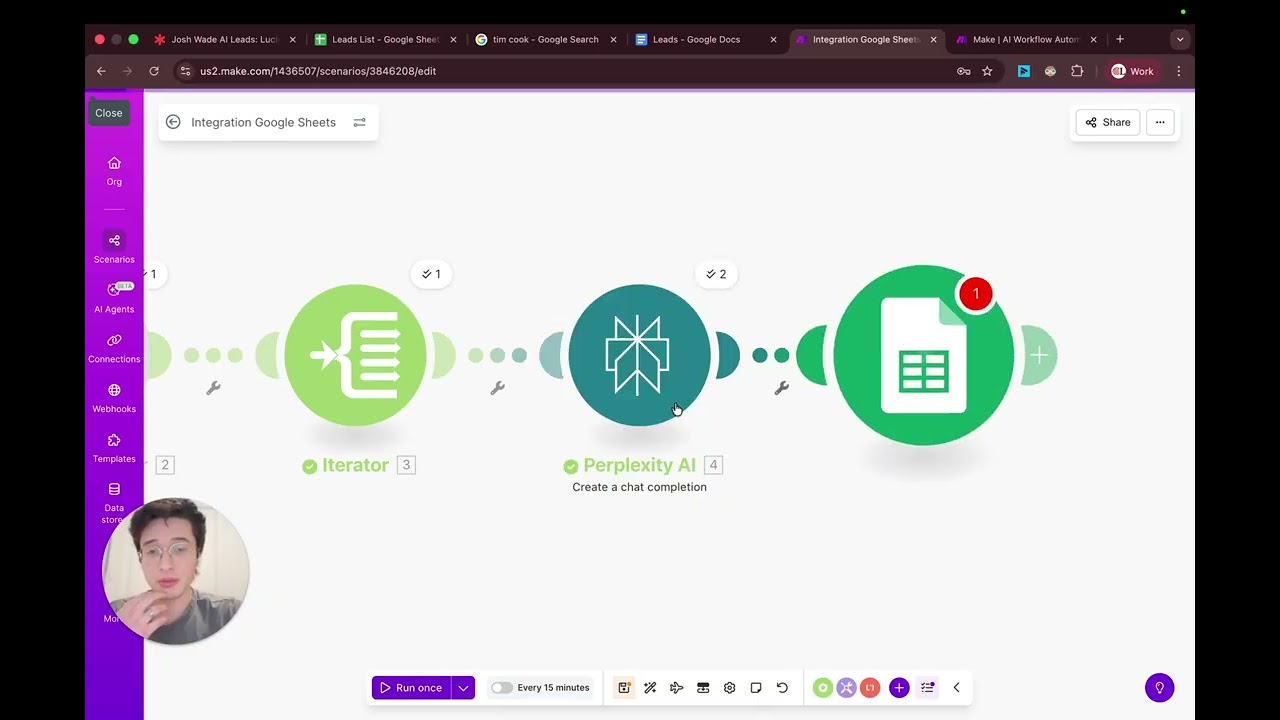1280x720 pixels.
Task: Click the browser address bar URL
Action: (318, 71)
